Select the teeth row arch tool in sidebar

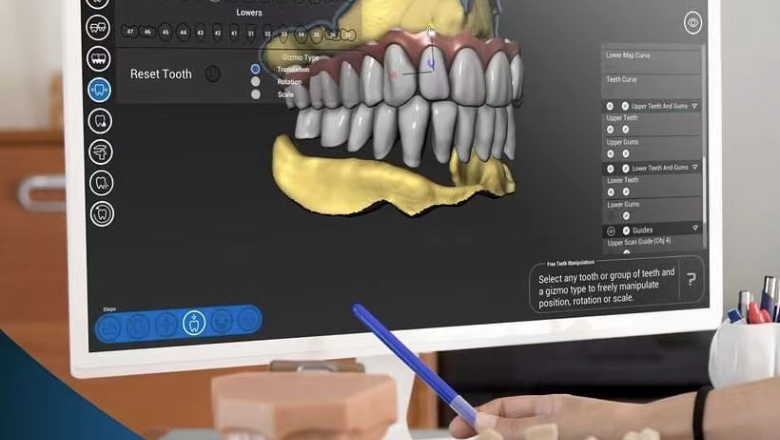pos(98,59)
